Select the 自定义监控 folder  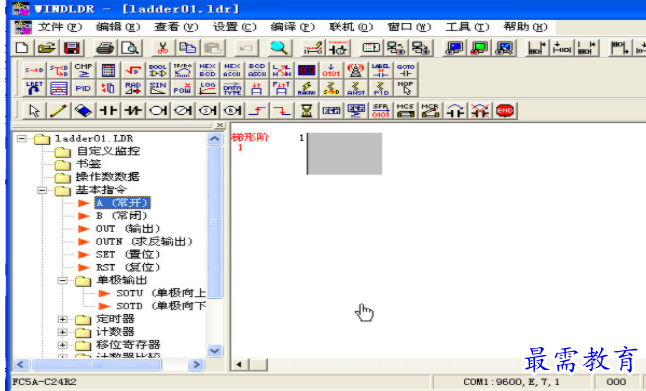108,151
